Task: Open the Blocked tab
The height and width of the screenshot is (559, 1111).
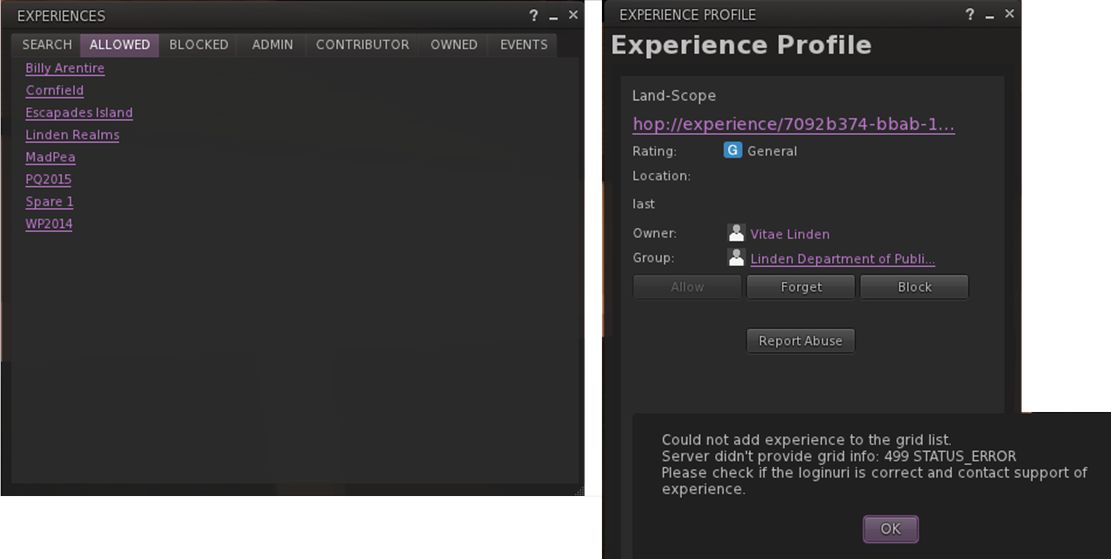Action: tap(199, 45)
